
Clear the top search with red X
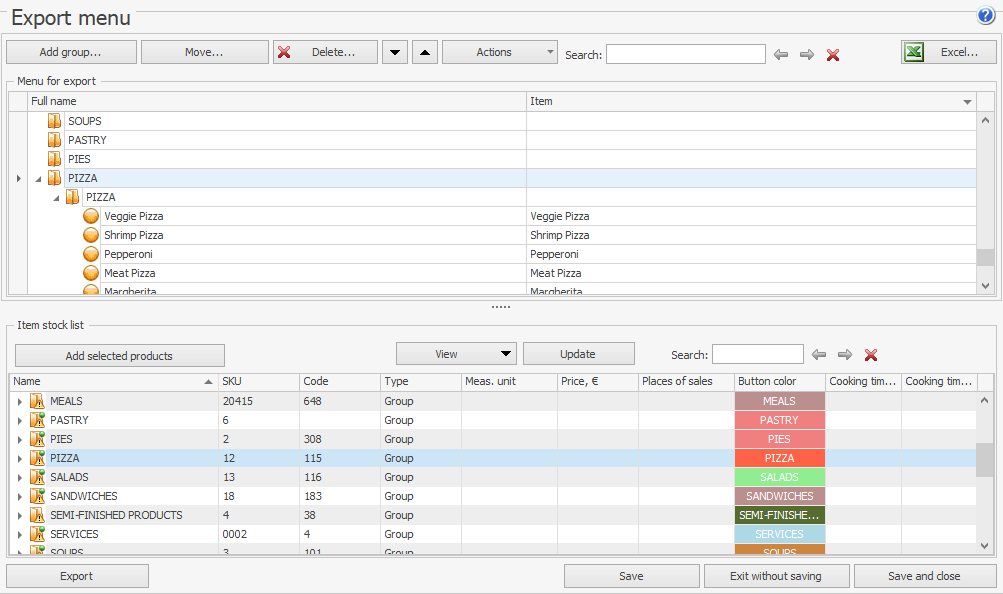click(833, 54)
